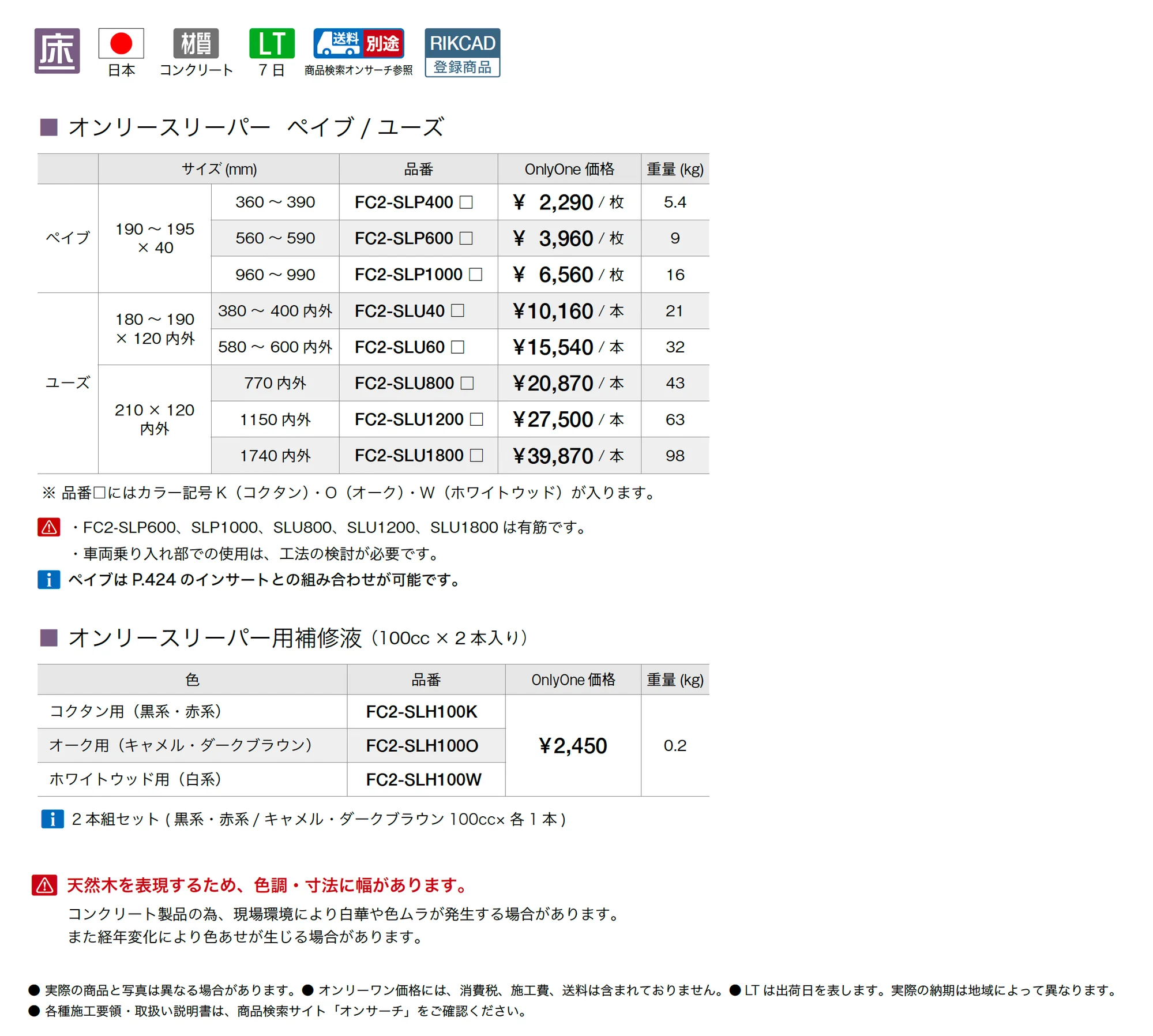Select part number FC2-SLH100K
The height and width of the screenshot is (1036, 1153).
pos(422,711)
